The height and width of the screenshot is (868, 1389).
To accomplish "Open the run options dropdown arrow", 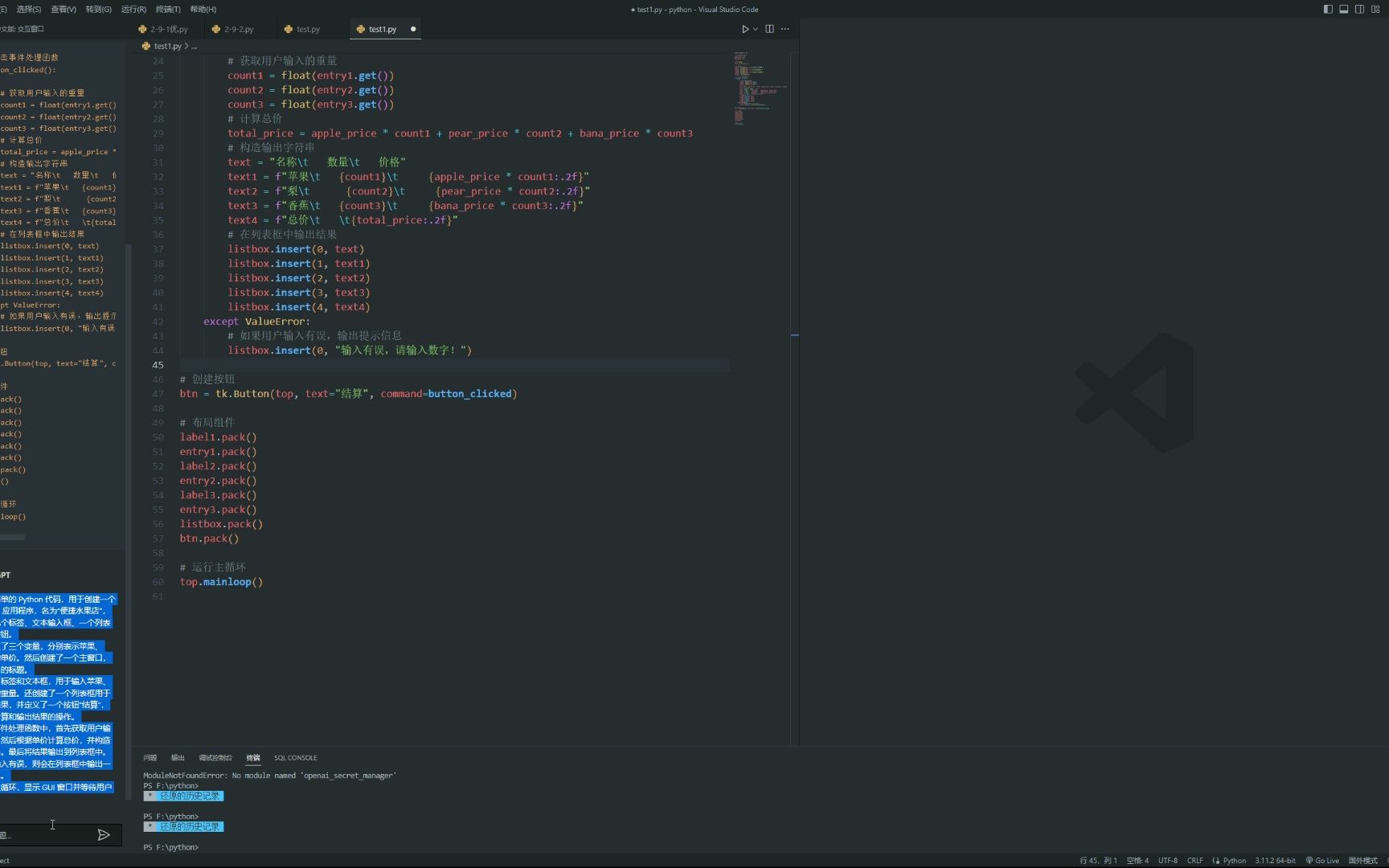I will (x=756, y=29).
